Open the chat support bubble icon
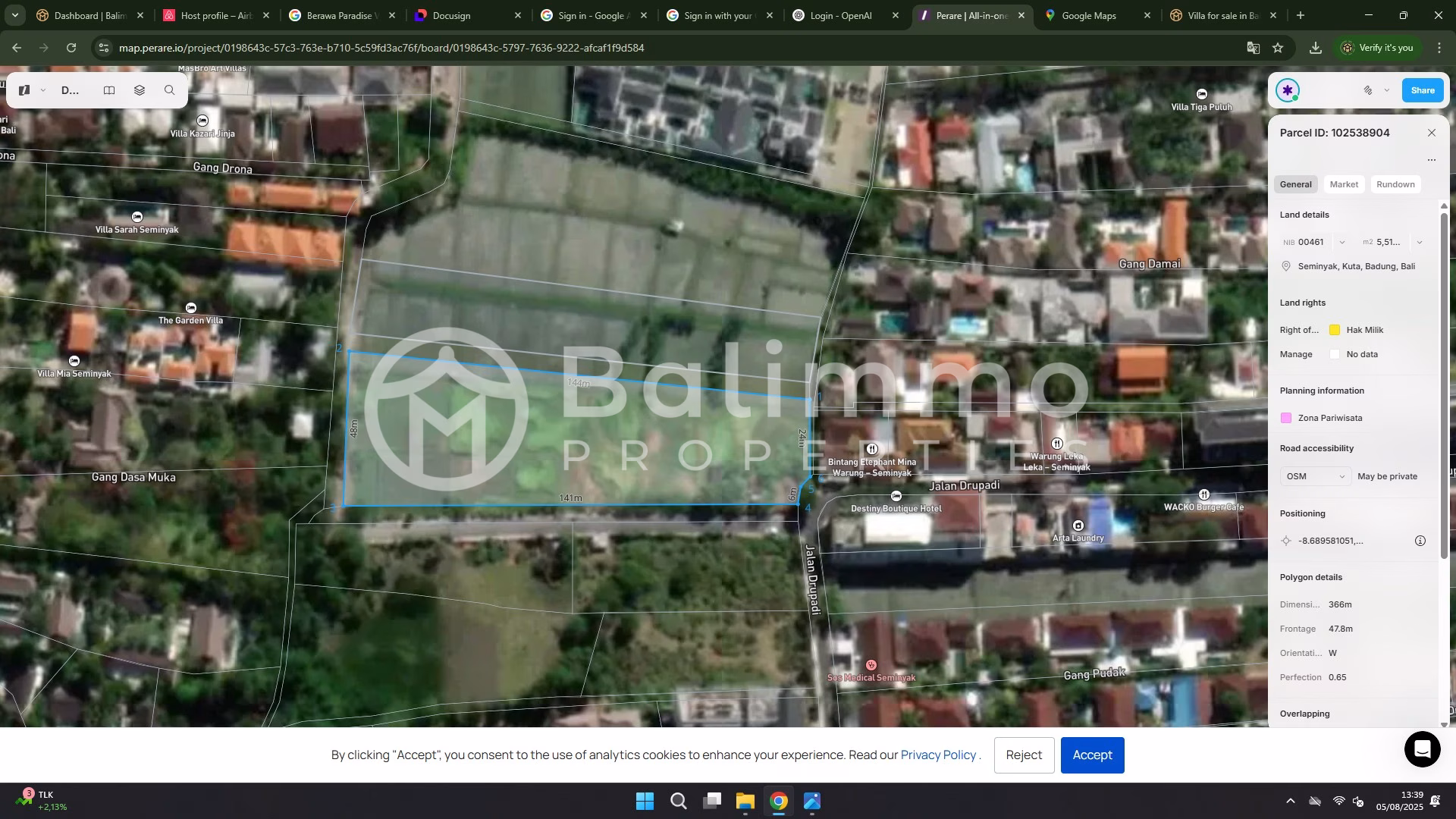Screen dimensions: 1456x819 click(x=1422, y=748)
